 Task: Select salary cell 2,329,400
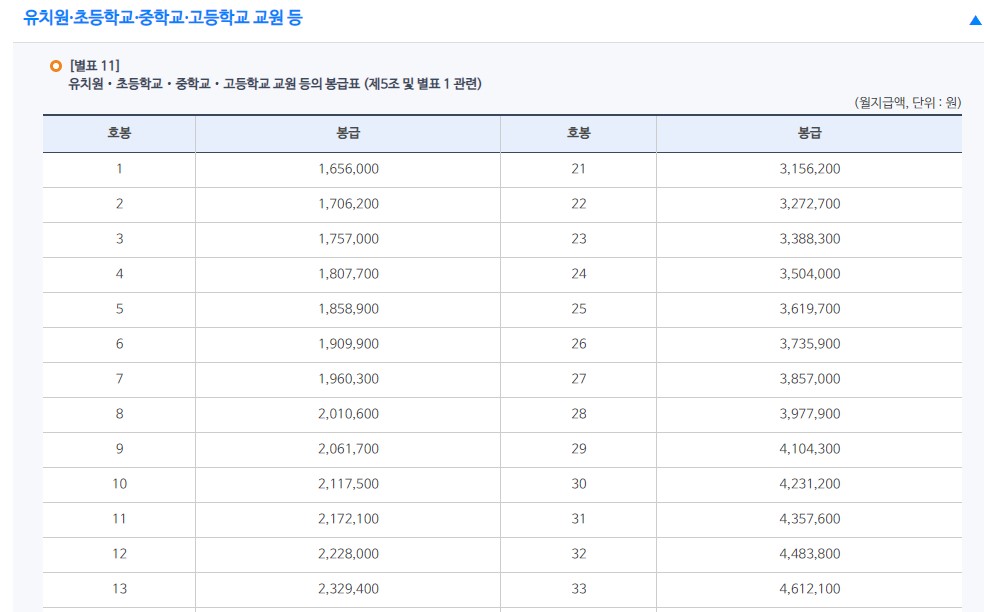(x=348, y=589)
